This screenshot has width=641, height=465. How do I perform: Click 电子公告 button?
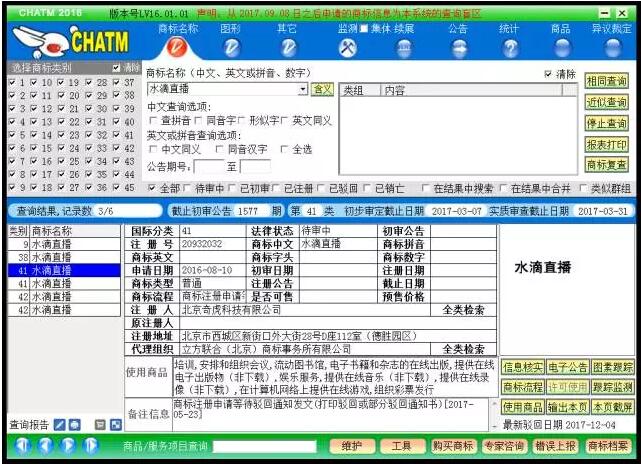pos(567,367)
